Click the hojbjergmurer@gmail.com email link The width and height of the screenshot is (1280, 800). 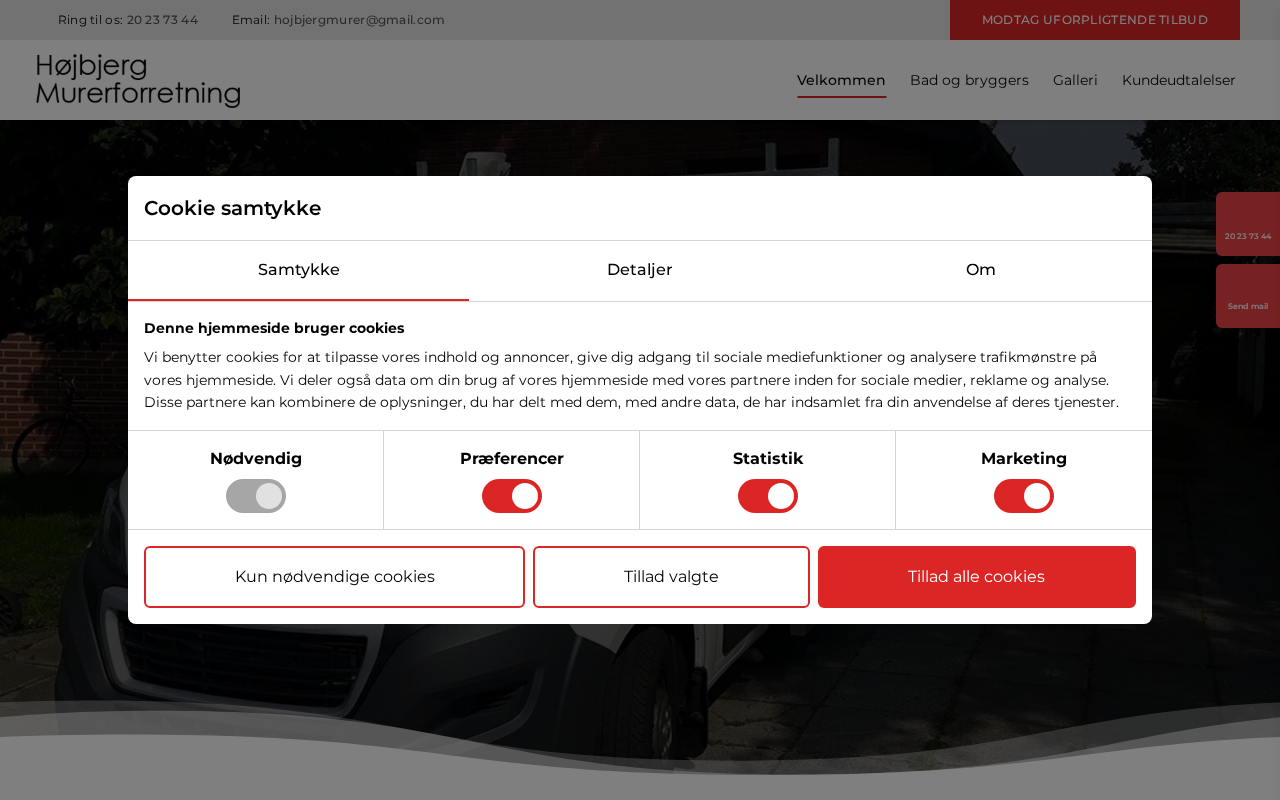(359, 20)
